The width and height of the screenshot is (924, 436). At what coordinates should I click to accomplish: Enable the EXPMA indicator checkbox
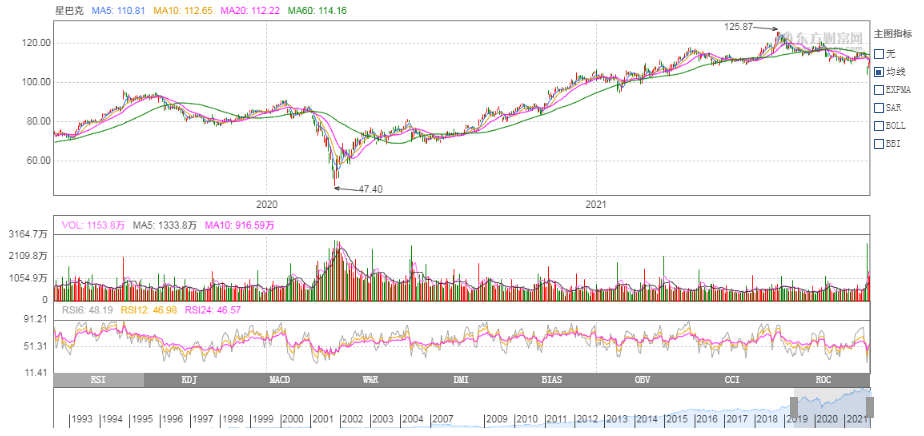tap(879, 90)
